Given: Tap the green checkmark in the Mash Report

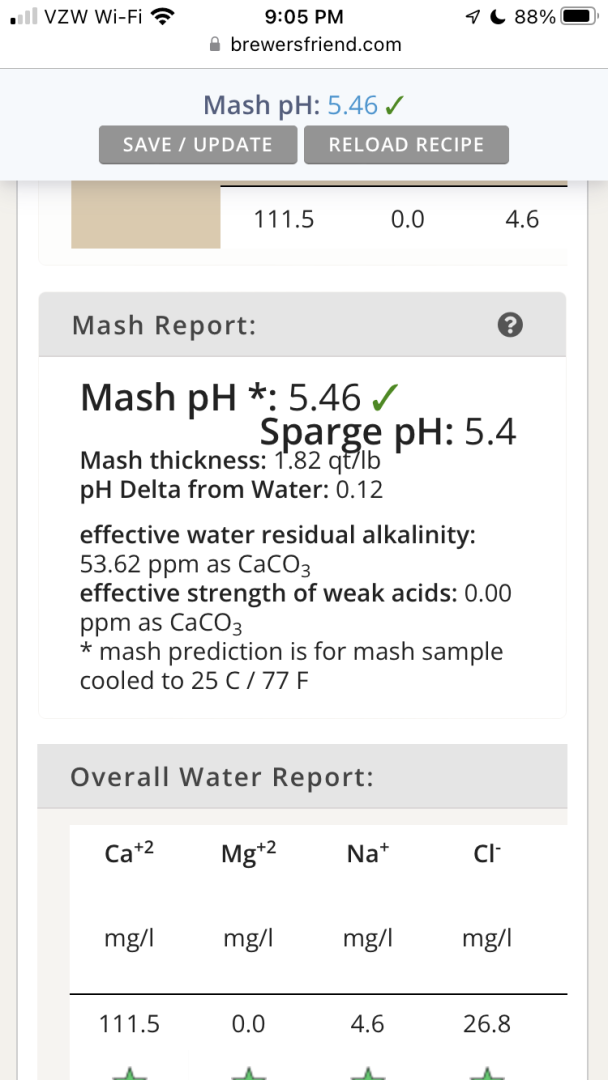Looking at the screenshot, I should pos(381,398).
